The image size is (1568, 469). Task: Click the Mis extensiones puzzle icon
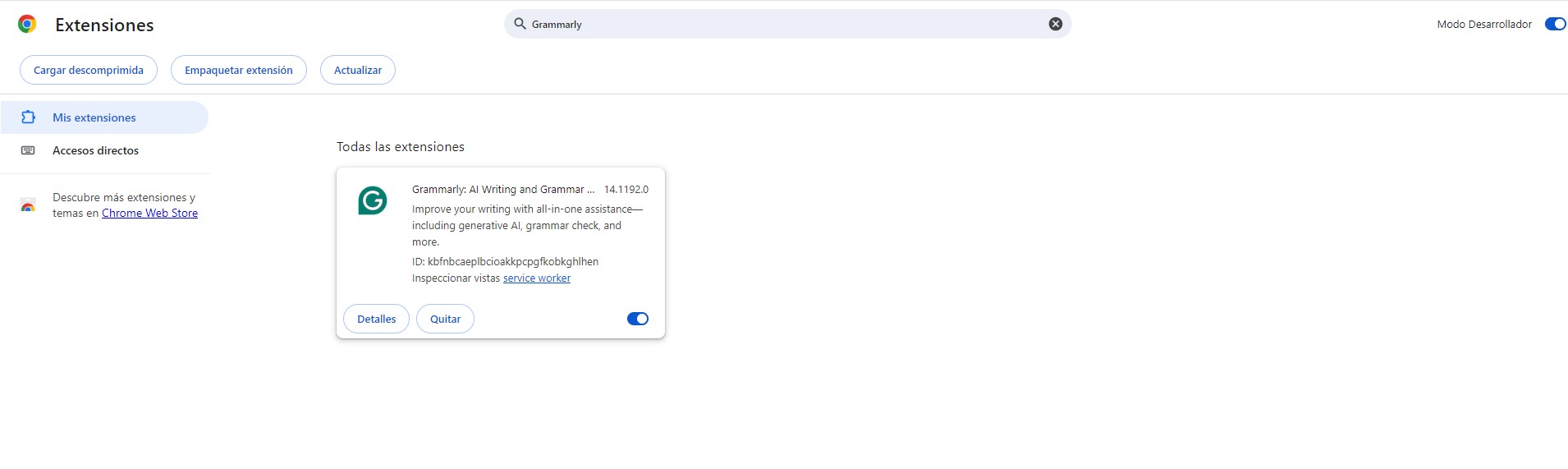28,117
